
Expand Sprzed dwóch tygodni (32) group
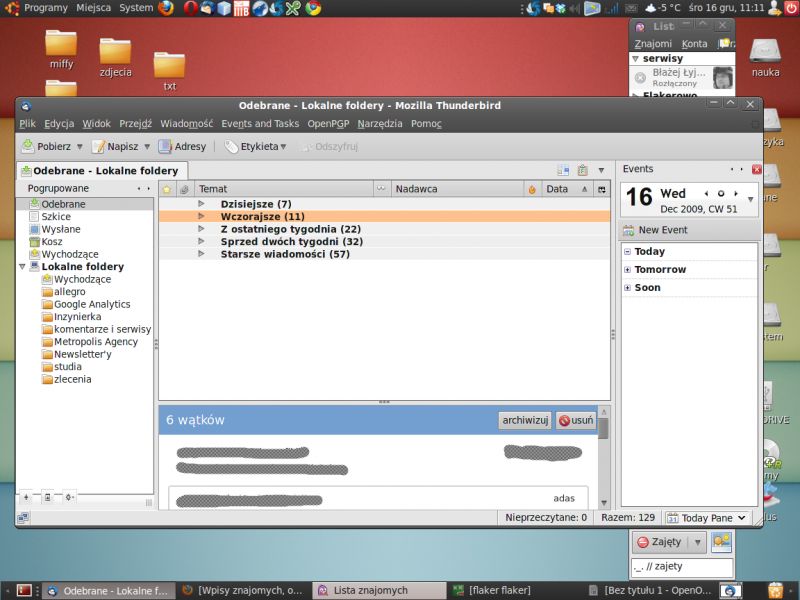tap(201, 241)
